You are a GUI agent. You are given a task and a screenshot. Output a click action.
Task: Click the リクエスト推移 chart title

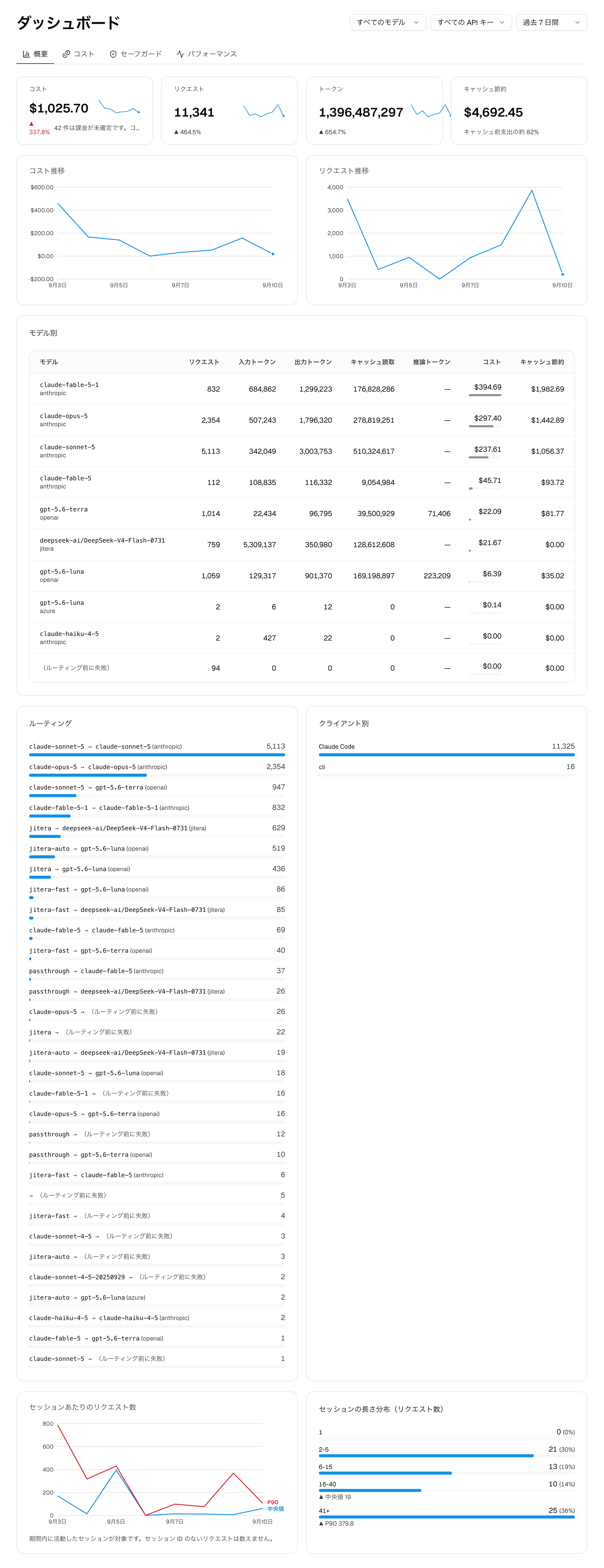(x=344, y=171)
